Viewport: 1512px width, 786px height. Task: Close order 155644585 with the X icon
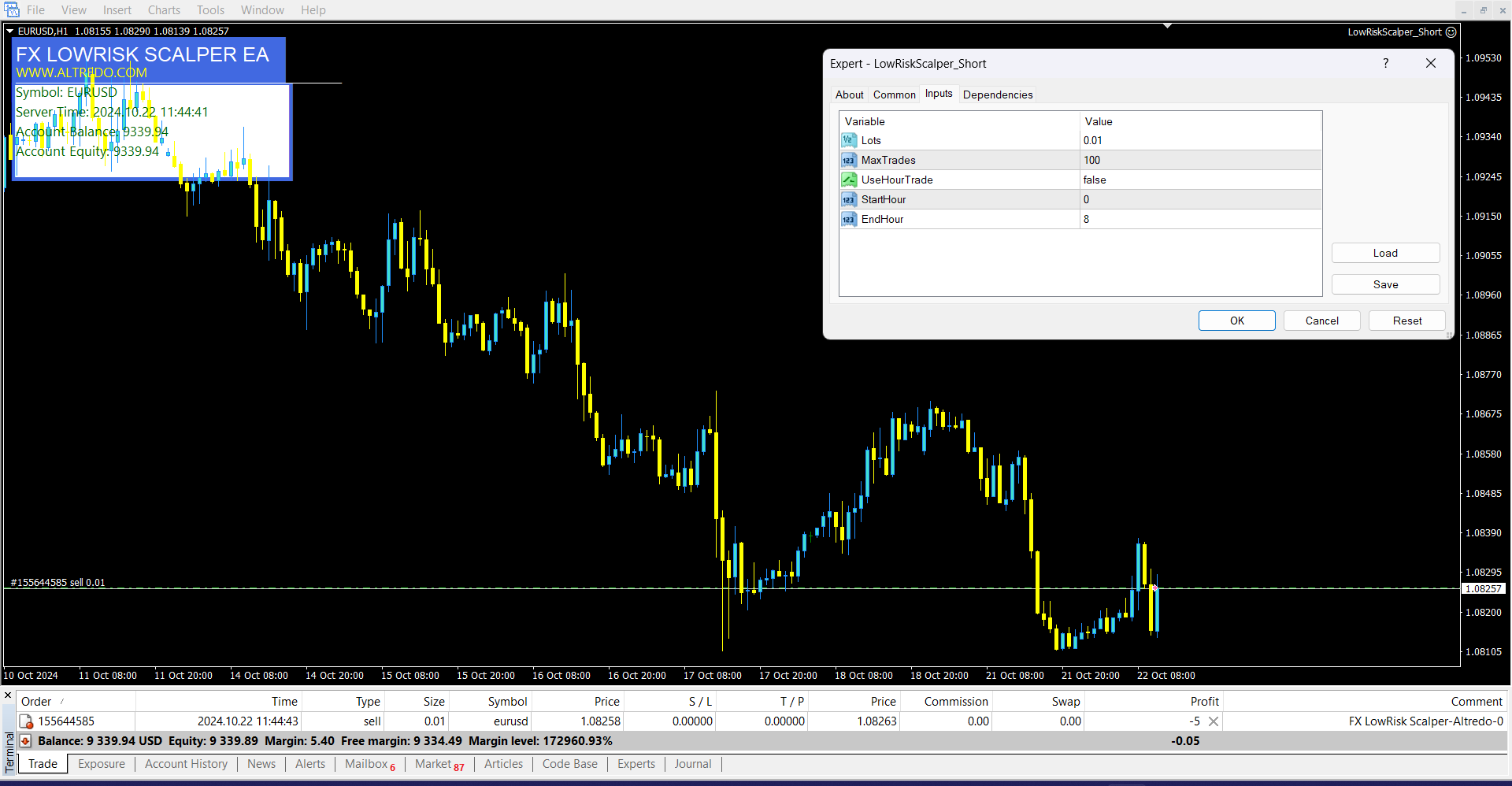point(1214,721)
